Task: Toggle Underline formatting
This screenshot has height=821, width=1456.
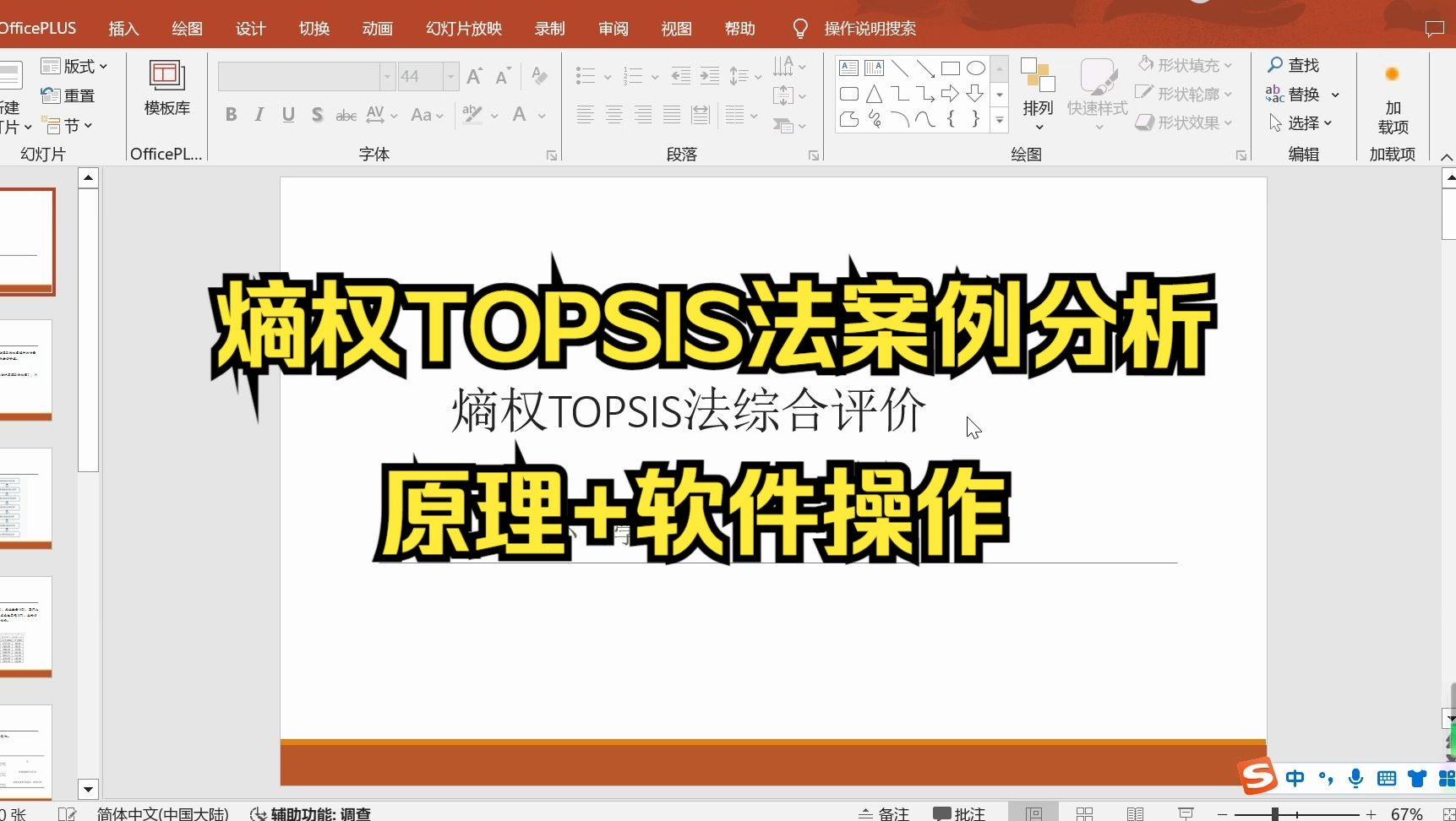Action: pyautogui.click(x=288, y=115)
